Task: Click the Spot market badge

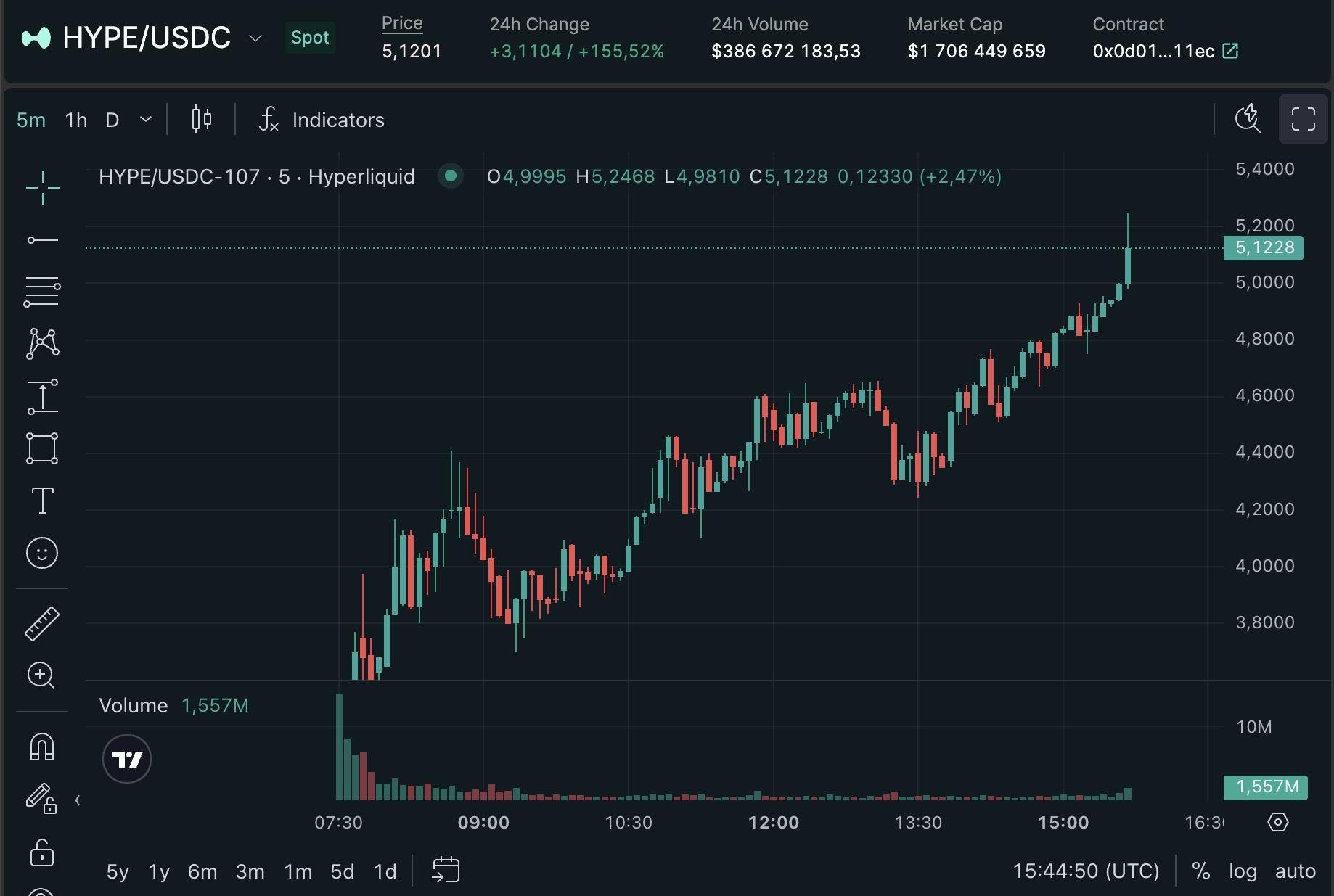Action: [310, 38]
